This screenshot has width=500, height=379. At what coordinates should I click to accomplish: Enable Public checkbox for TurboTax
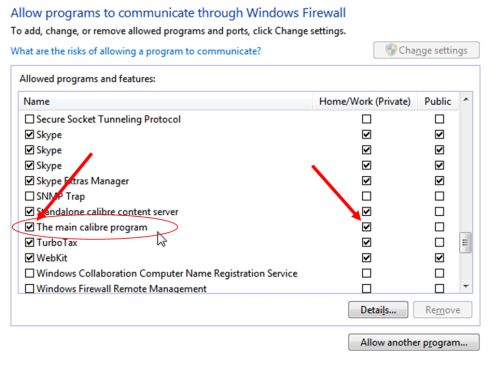[439, 242]
